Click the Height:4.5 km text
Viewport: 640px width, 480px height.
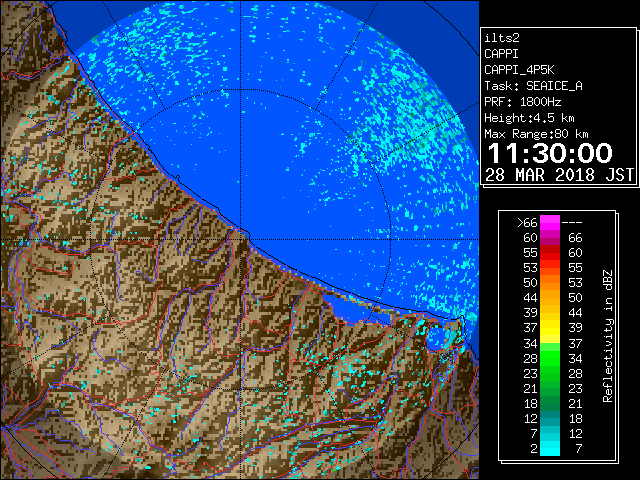[529, 118]
